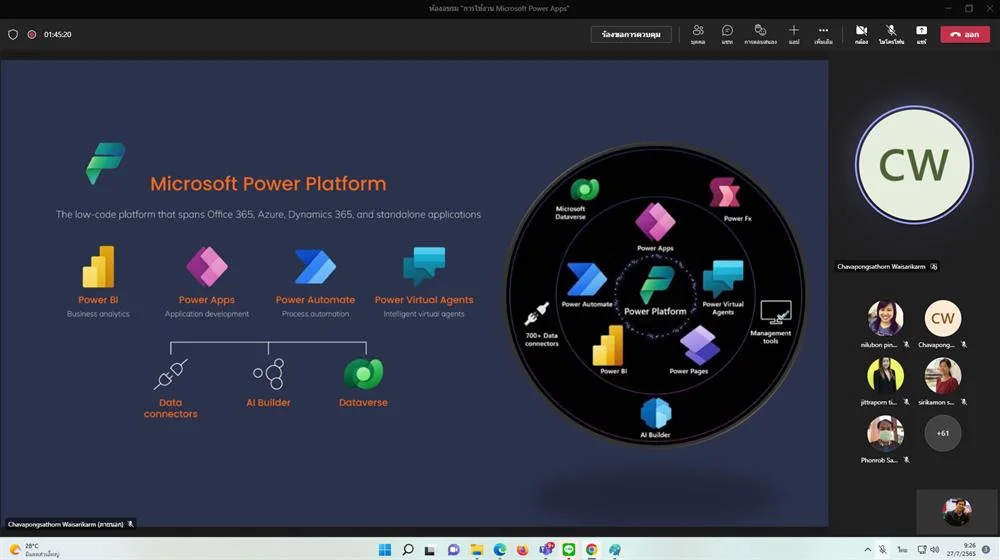Click the Power Platform logo beside heading

105,163
